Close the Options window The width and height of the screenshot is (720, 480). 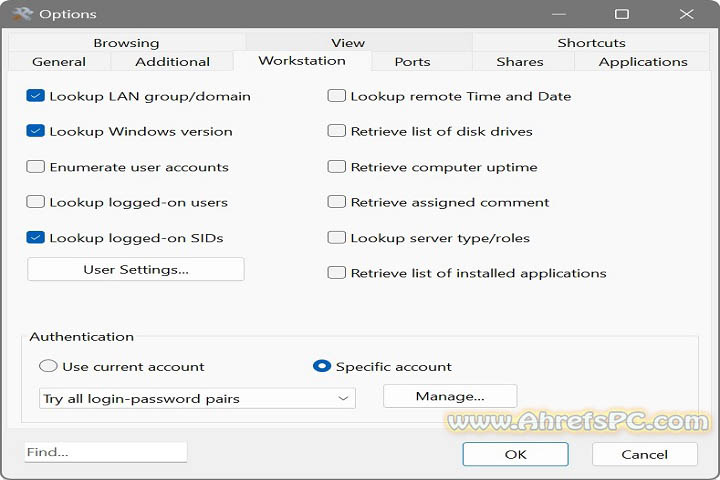[x=686, y=14]
